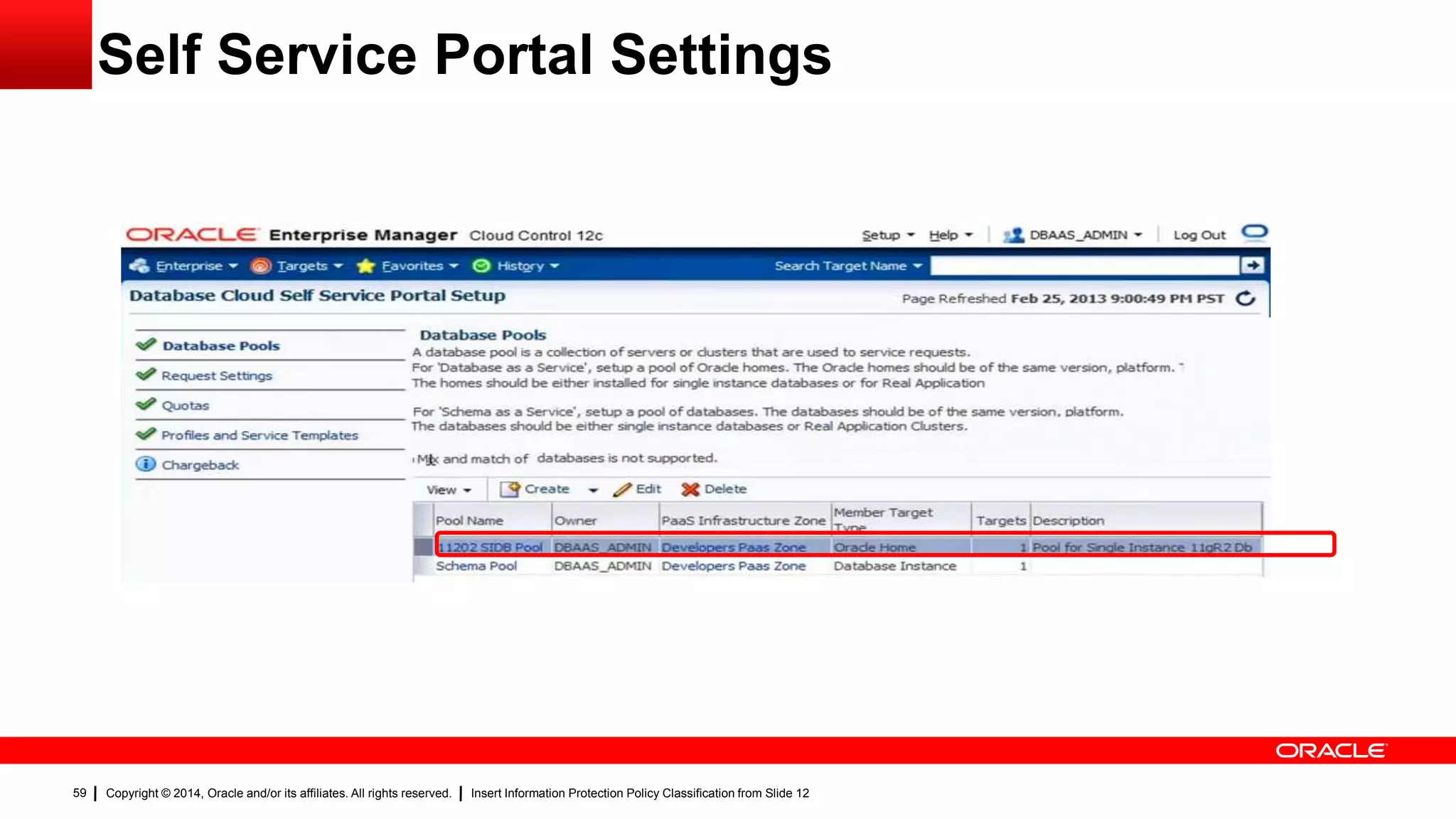Click the Favorites star icon

coord(366,266)
